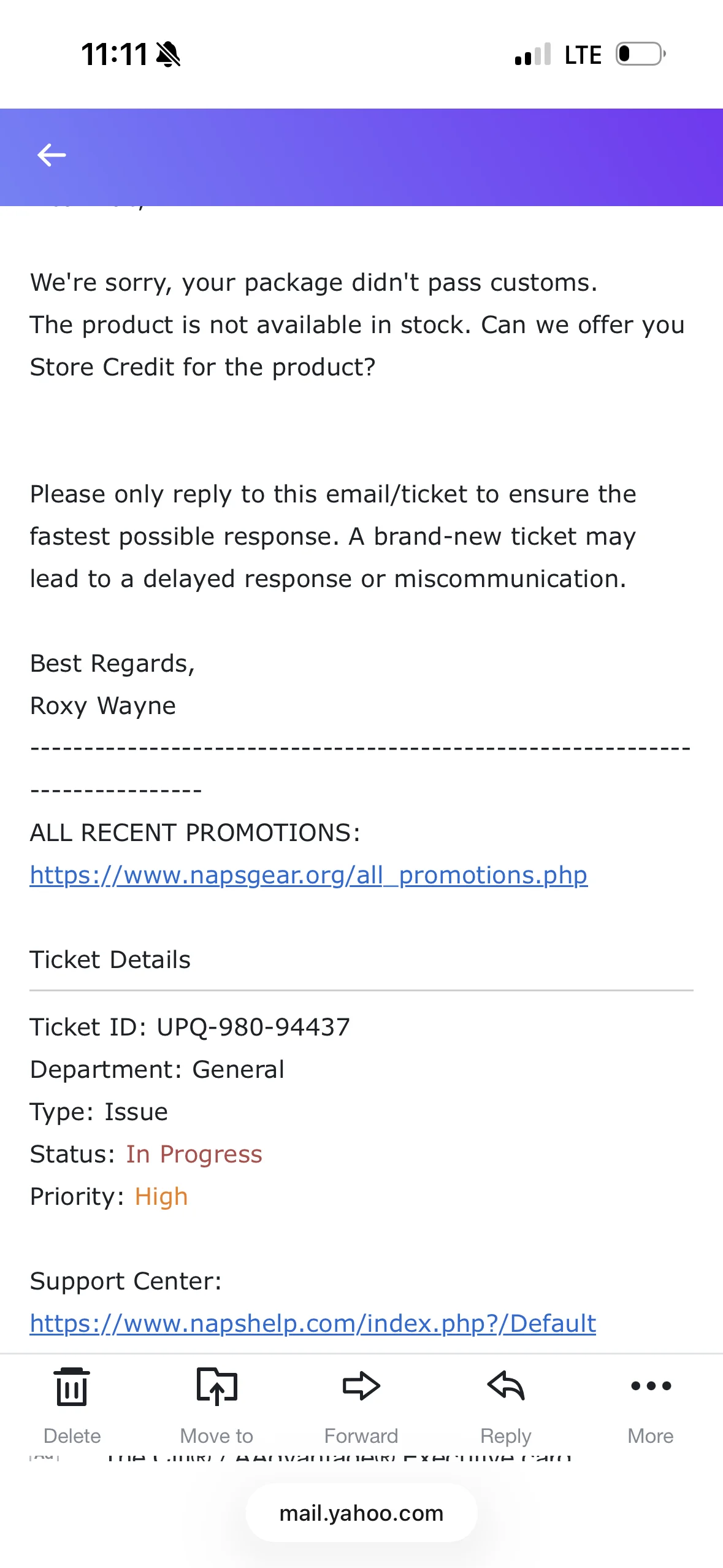Viewport: 723px width, 1568px height.
Task: Tap the Reply arrow icon
Action: coord(506,1386)
